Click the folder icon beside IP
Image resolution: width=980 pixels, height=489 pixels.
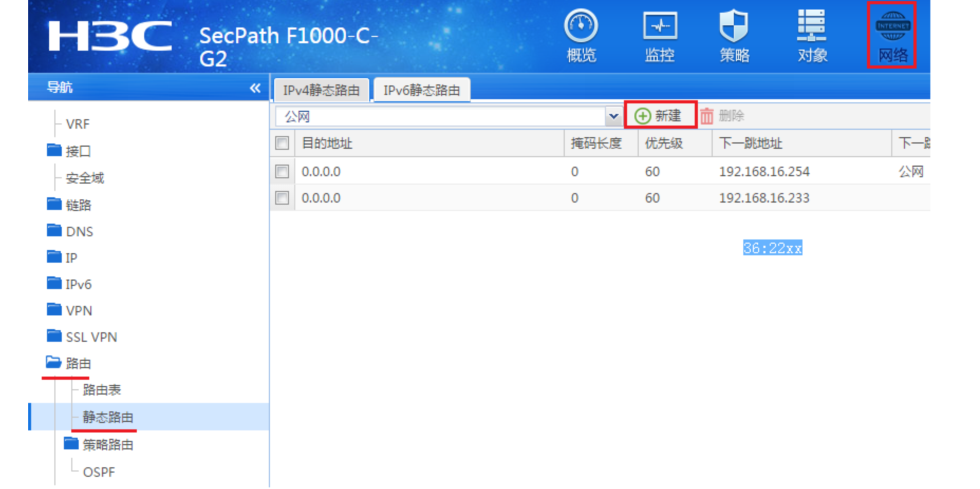pyautogui.click(x=54, y=256)
